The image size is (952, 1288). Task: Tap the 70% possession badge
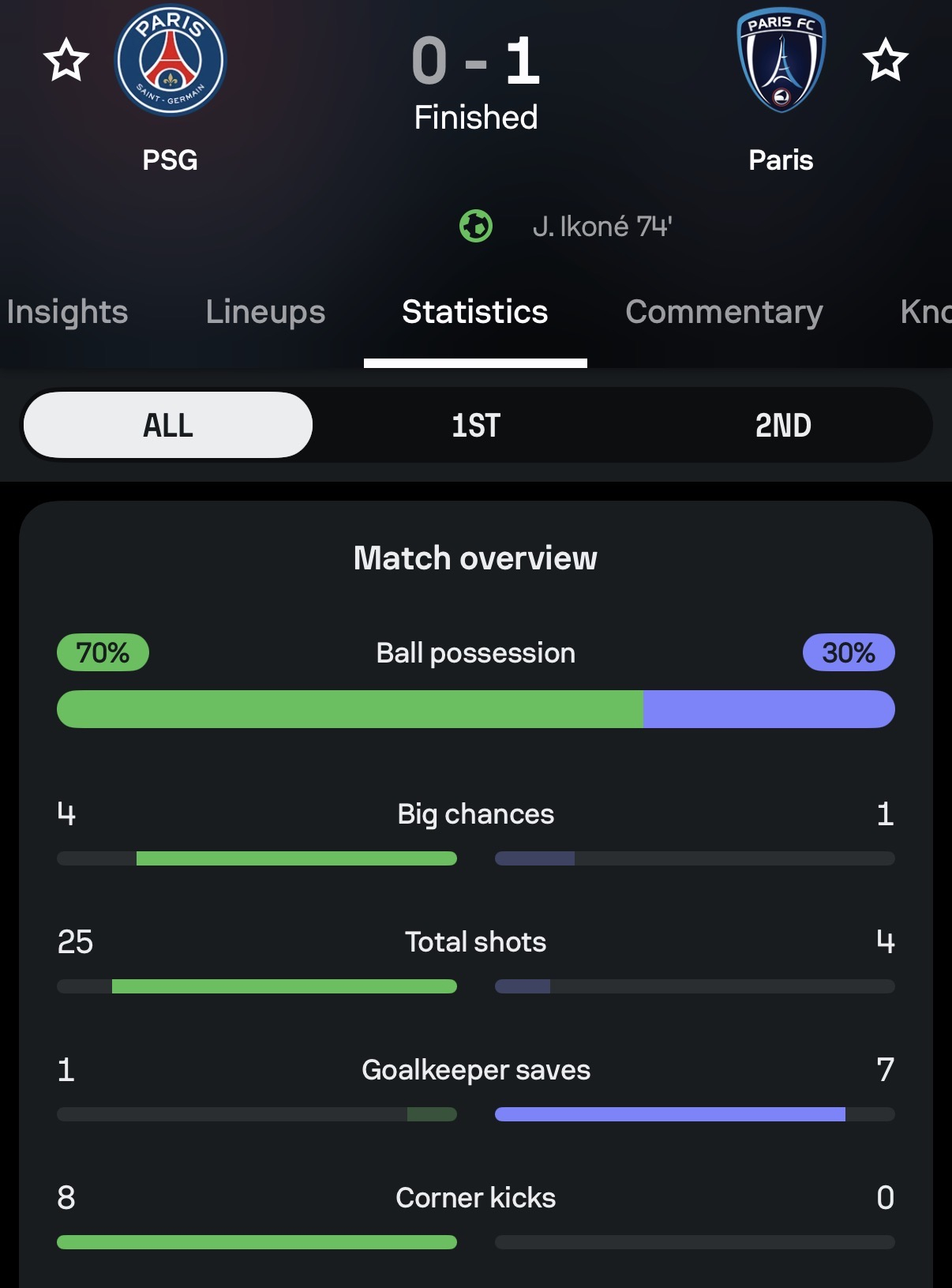click(x=103, y=653)
